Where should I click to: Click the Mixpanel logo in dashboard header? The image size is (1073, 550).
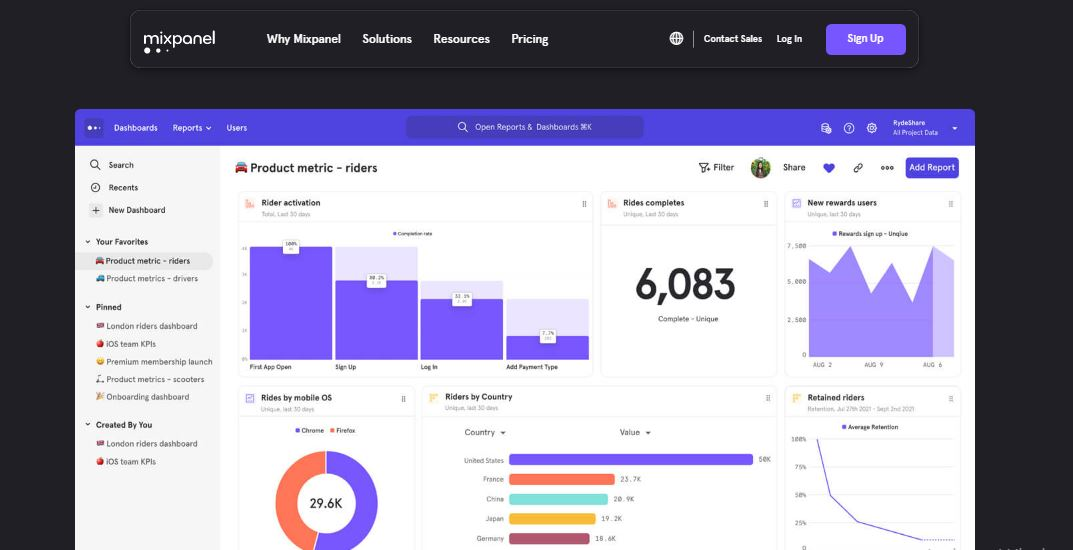94,128
